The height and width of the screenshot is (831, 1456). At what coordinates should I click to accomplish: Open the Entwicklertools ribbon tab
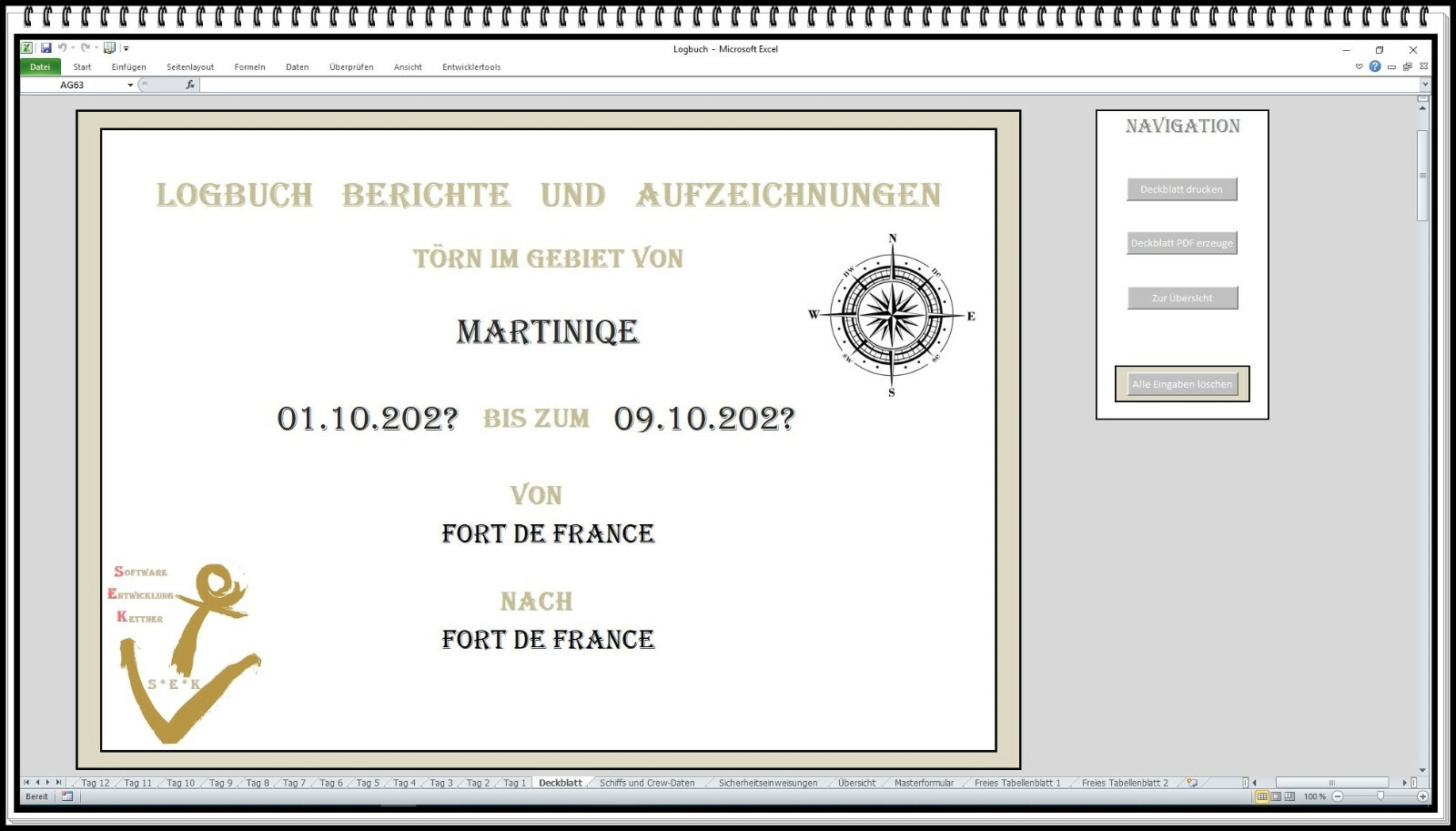click(471, 66)
